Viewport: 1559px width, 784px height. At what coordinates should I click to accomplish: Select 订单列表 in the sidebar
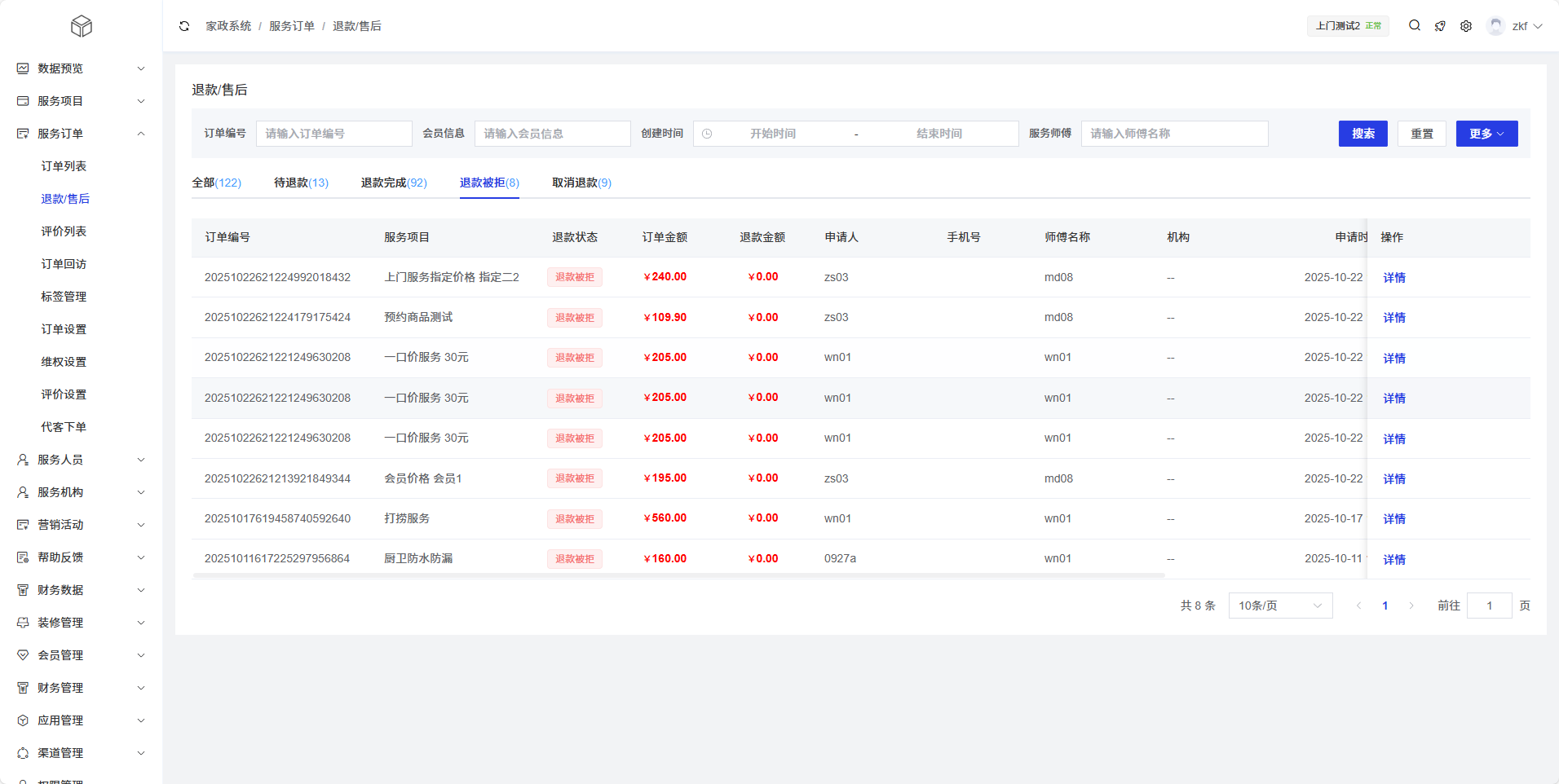(x=64, y=166)
